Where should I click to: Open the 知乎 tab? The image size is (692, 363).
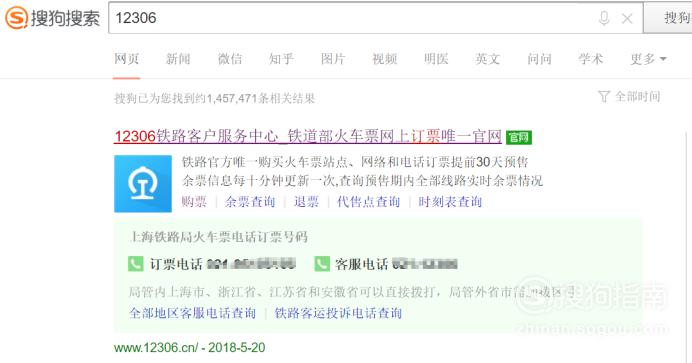click(281, 59)
